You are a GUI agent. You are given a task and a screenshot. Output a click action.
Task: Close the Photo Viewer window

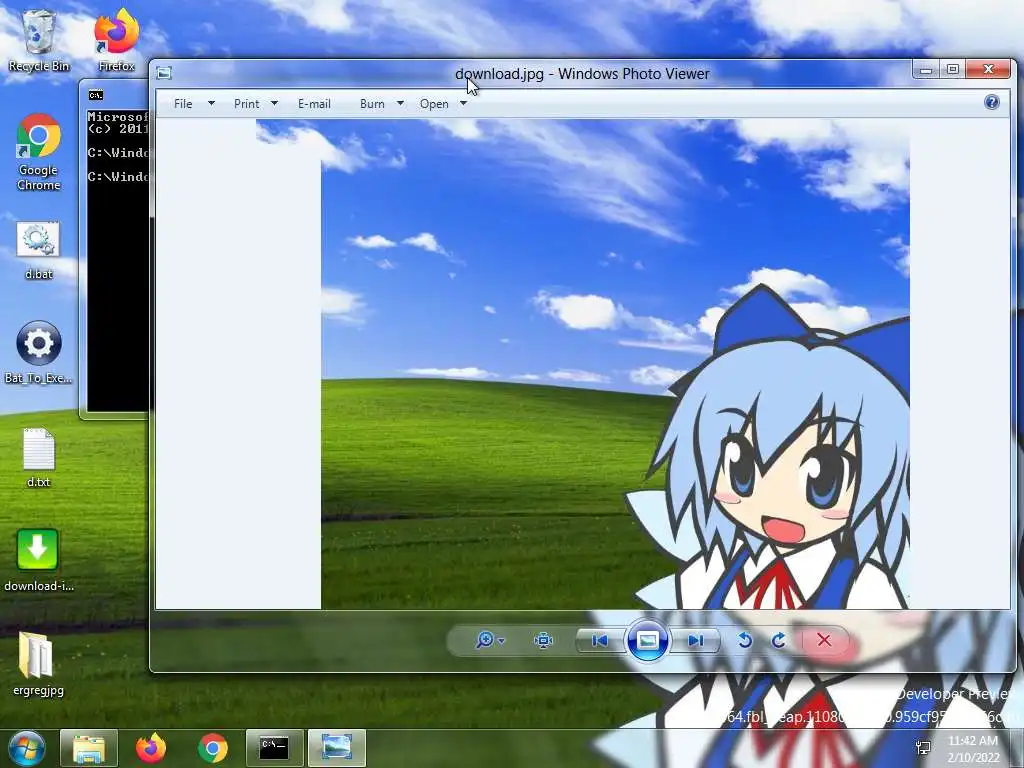pyautogui.click(x=989, y=69)
